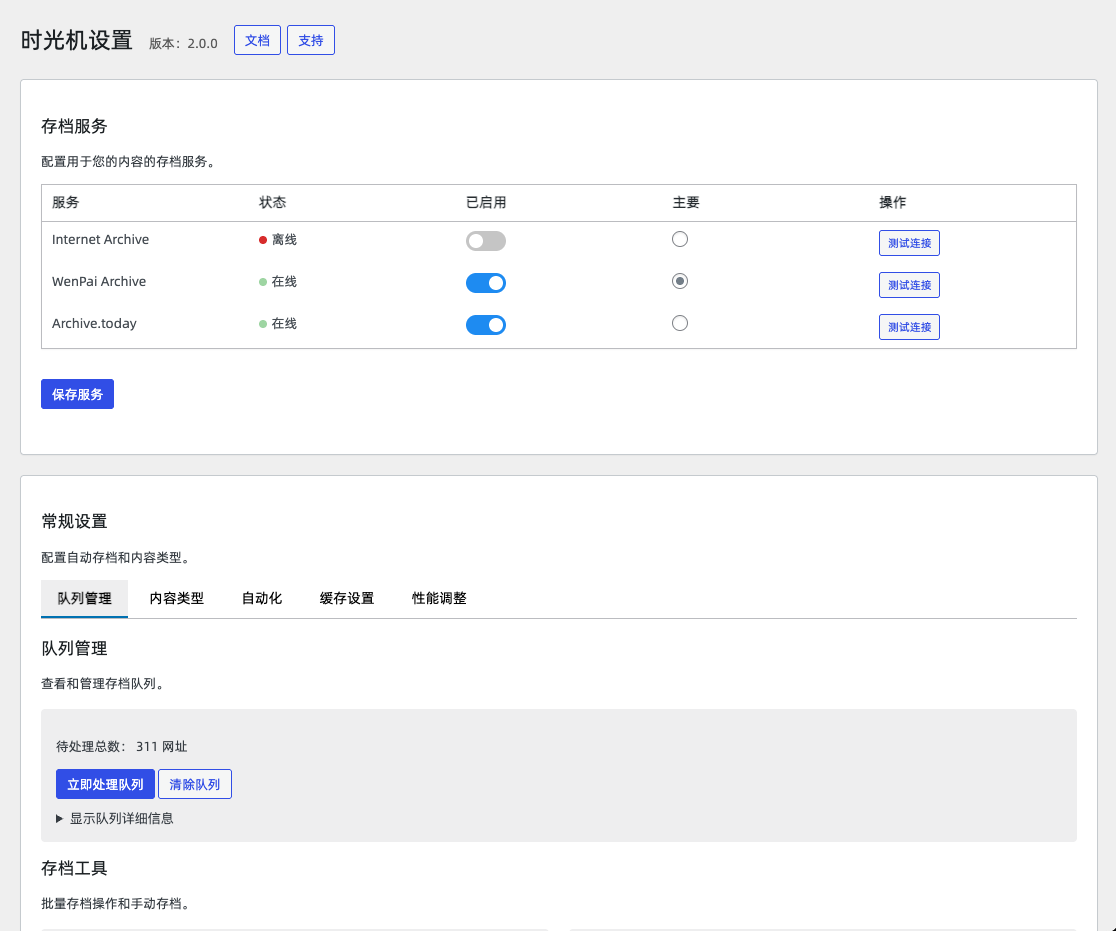1116x931 pixels.
Task: Expand 显示队列详细信息 disclosure triangle
Action: coord(60,819)
